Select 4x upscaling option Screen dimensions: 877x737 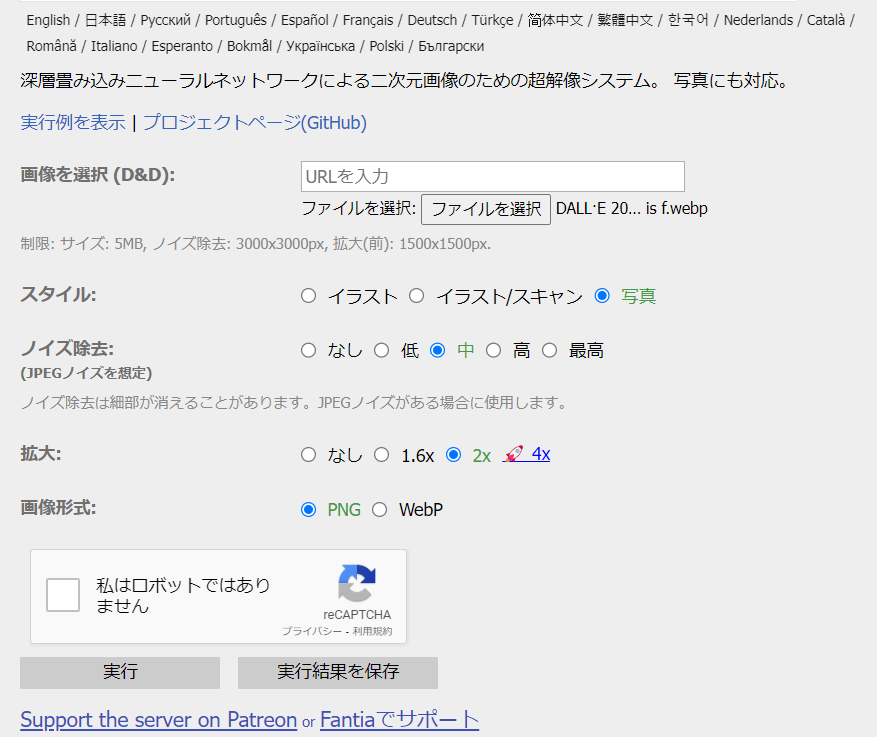point(541,454)
